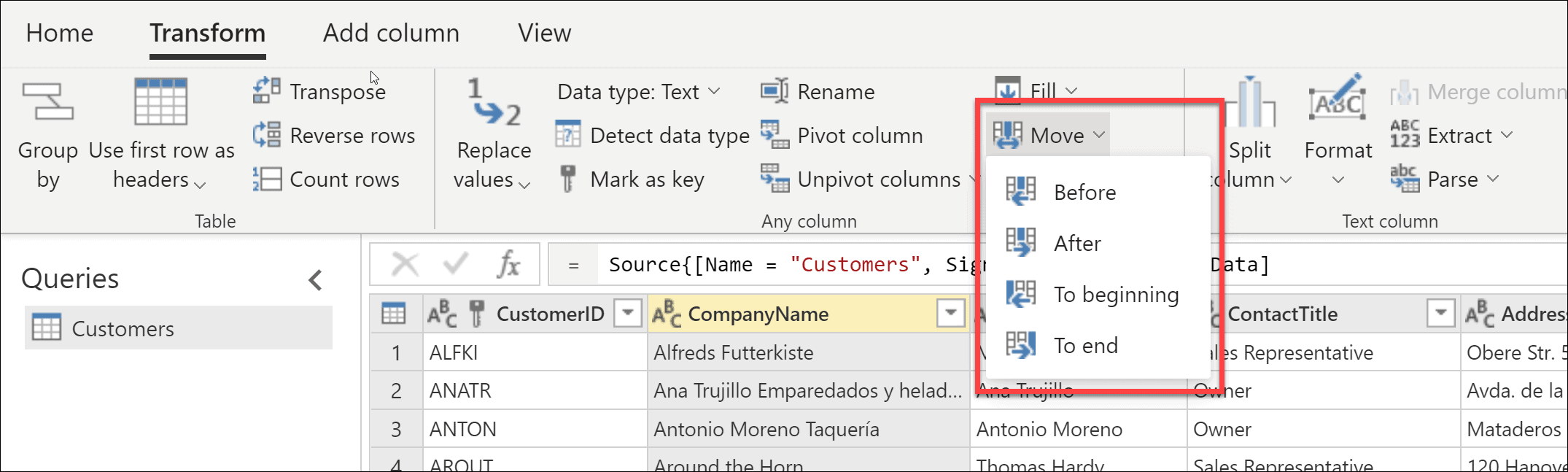This screenshot has height=472, width=1568.
Task: Choose Before from the Move menu
Action: (x=1098, y=192)
